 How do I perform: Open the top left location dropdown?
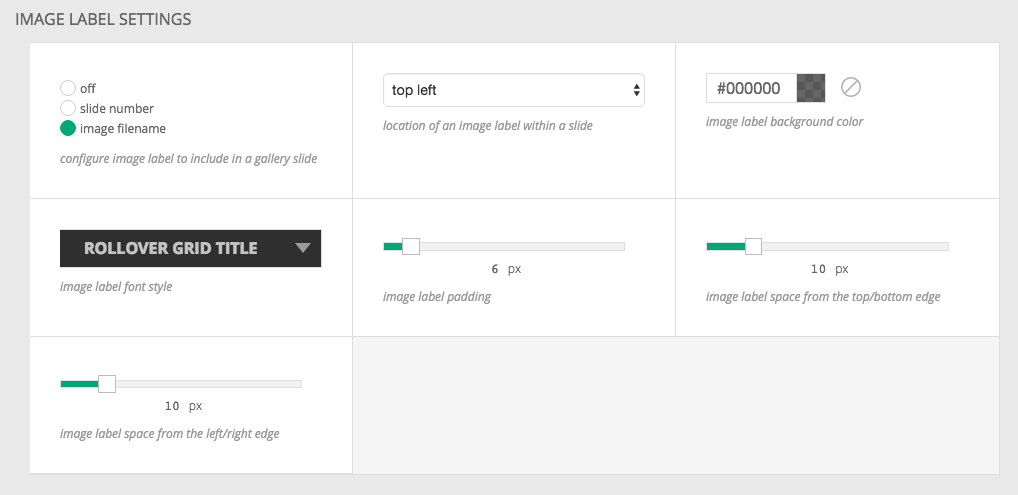click(x=514, y=90)
